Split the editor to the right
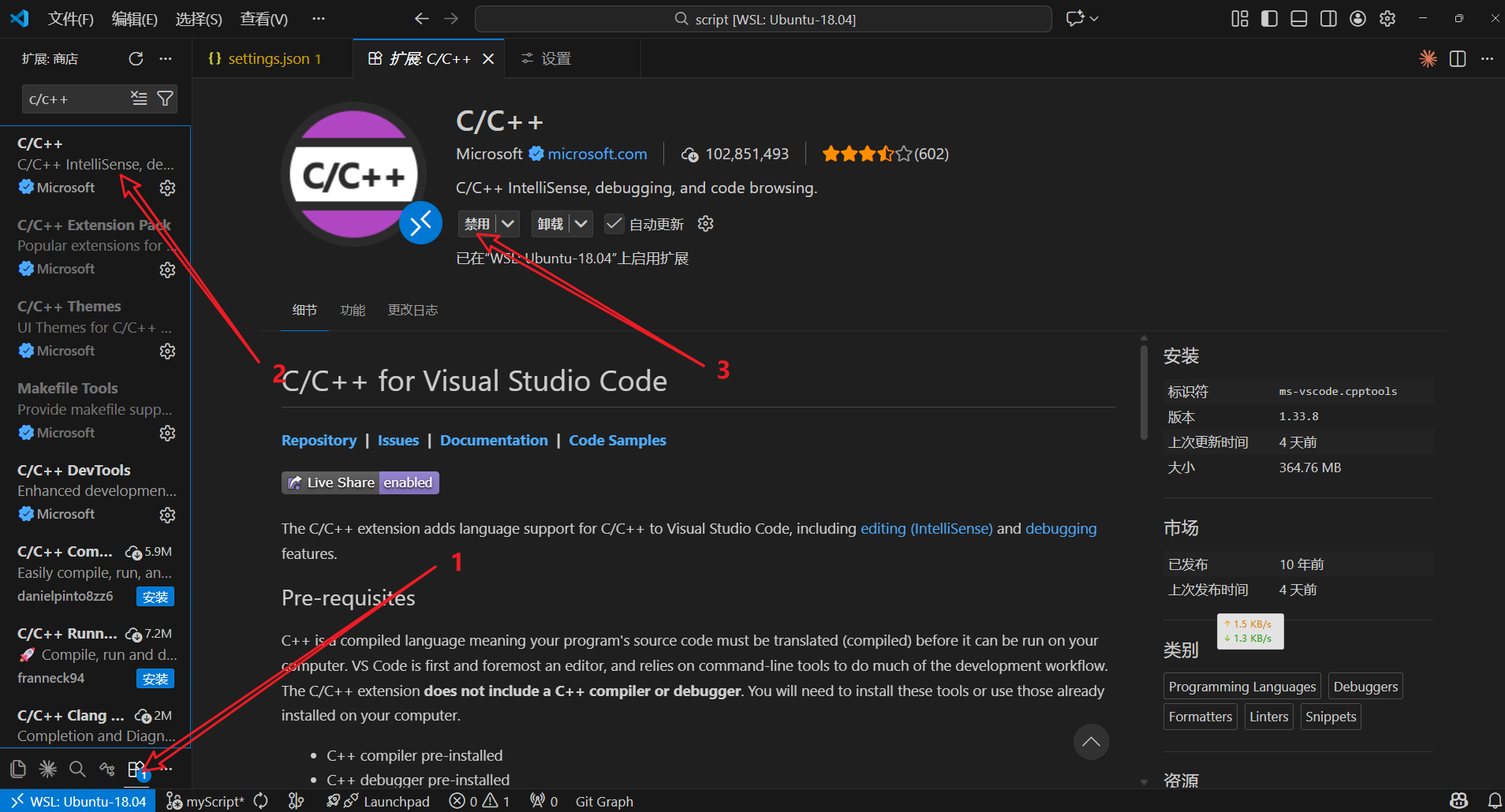Screen dimensions: 1505x812 pyautogui.click(x=1458, y=58)
